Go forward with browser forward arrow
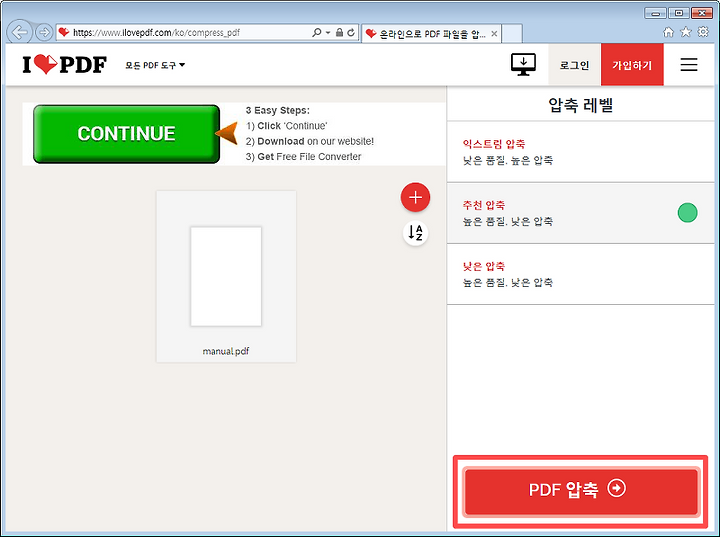Image resolution: width=720 pixels, height=537 pixels. (x=44, y=32)
